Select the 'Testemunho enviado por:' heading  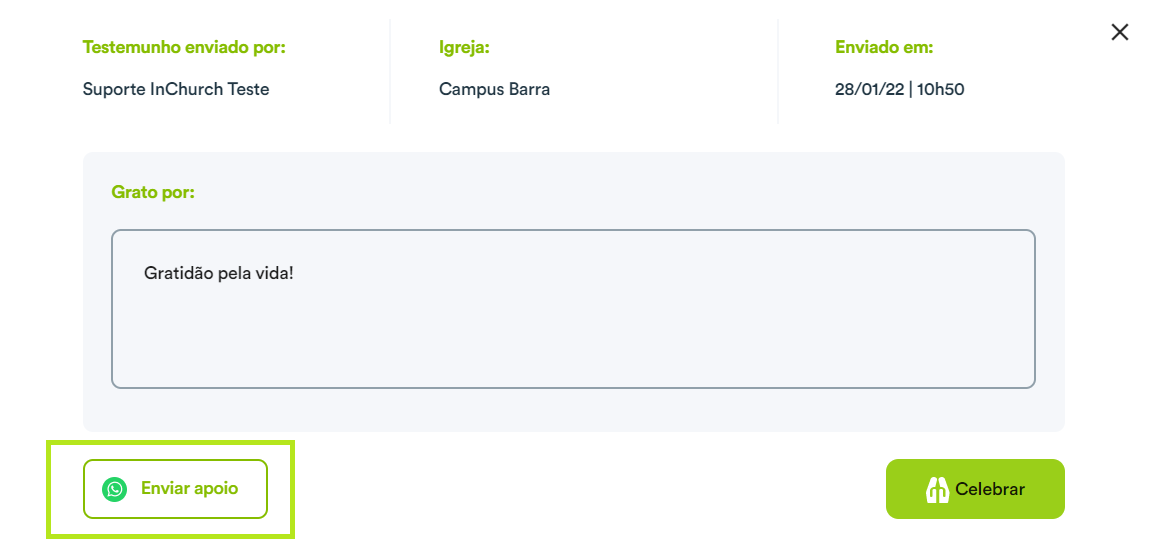(184, 47)
